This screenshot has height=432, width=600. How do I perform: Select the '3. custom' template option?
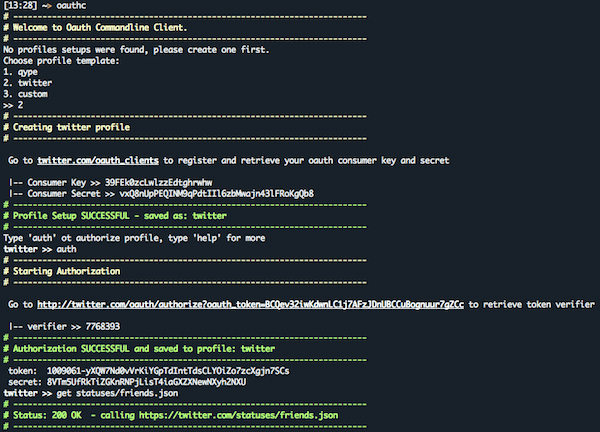(x=25, y=94)
